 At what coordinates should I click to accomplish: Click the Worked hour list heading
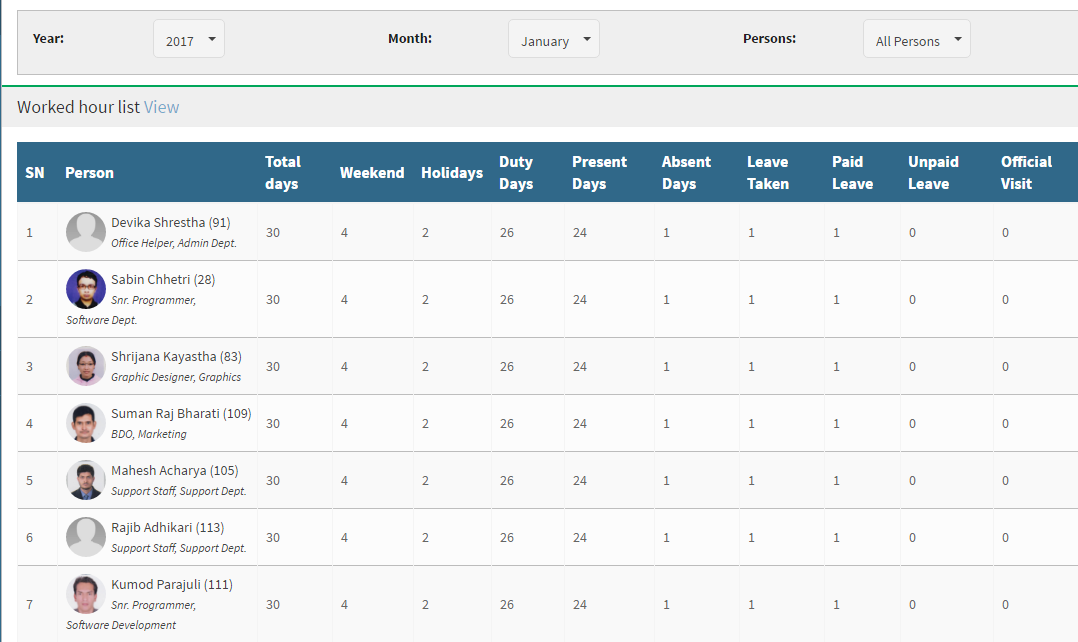tap(78, 107)
